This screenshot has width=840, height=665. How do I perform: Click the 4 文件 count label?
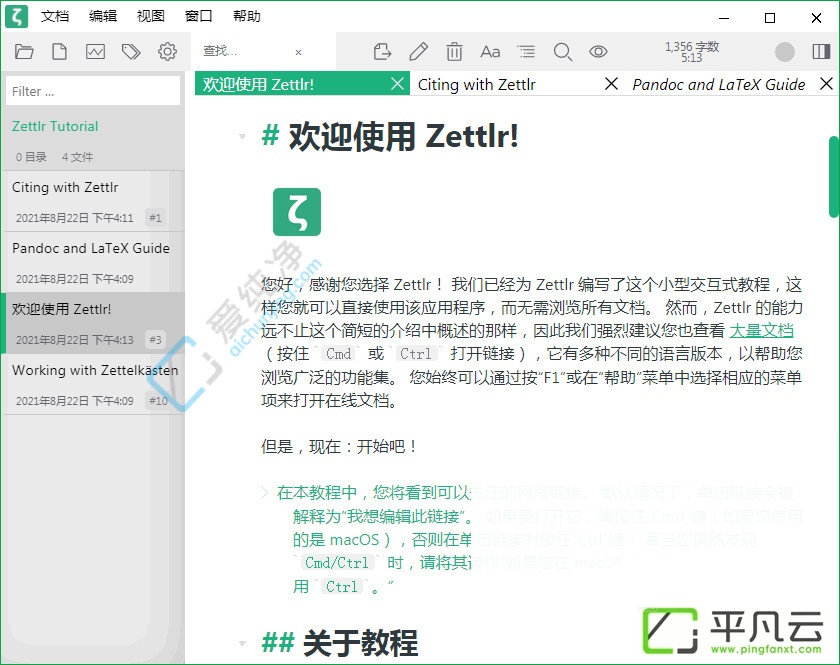77,157
